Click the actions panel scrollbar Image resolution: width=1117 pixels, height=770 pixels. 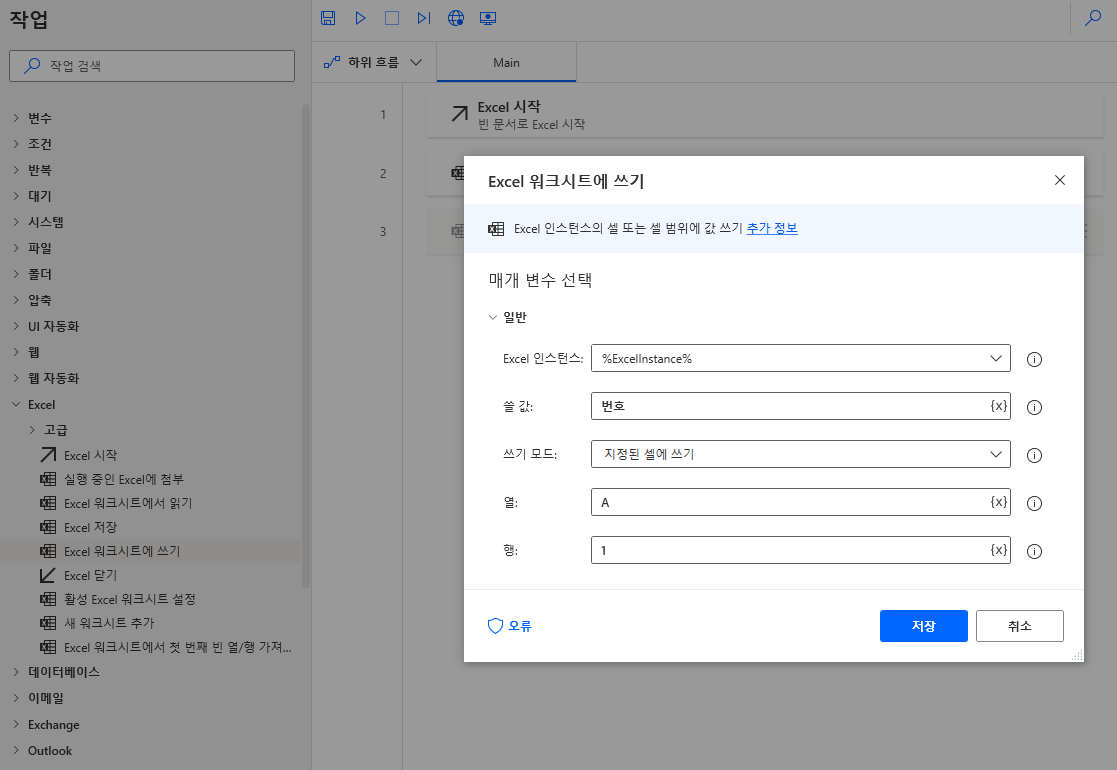[x=306, y=345]
